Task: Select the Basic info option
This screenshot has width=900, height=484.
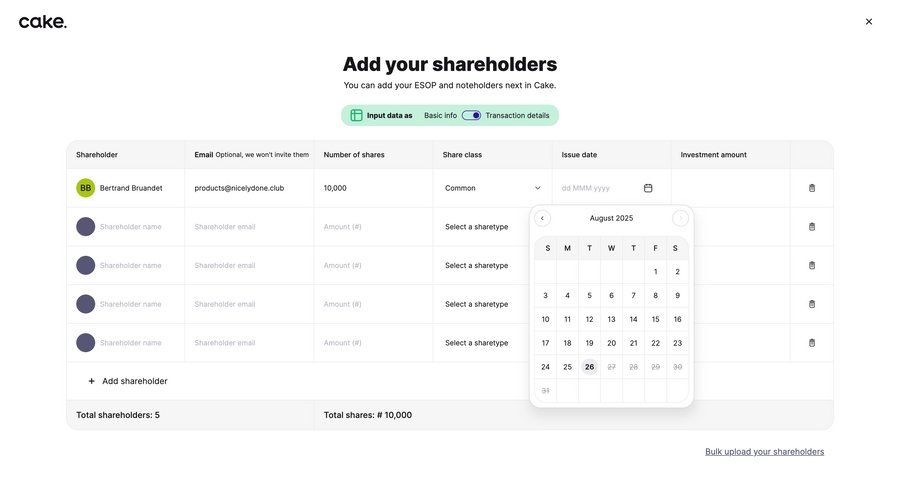Action: (440, 115)
